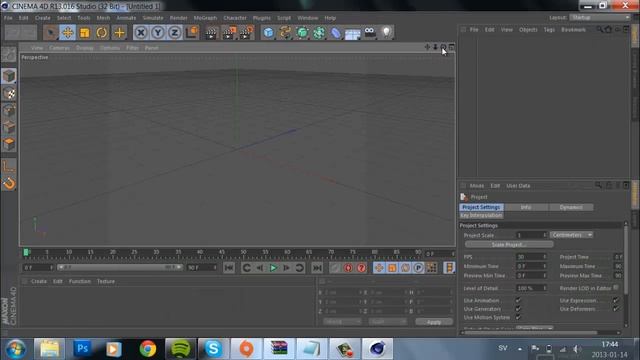Toggle the Axis mode L-shaped icon
Viewport: 640px width, 360px height.
click(9, 166)
